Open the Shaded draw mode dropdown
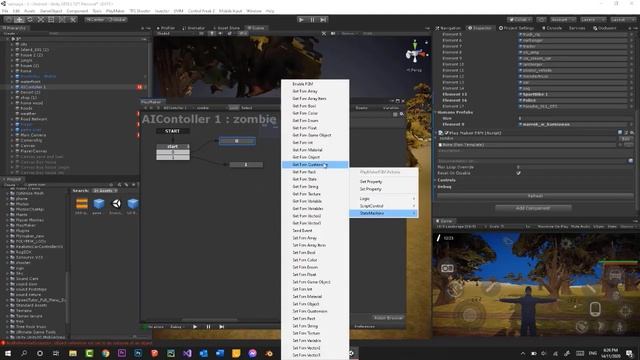 tap(176, 33)
